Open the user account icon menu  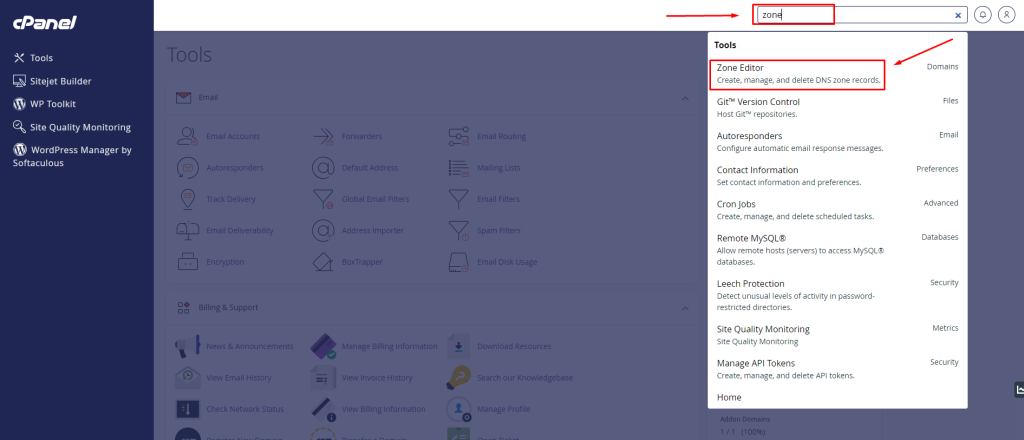click(x=1006, y=15)
